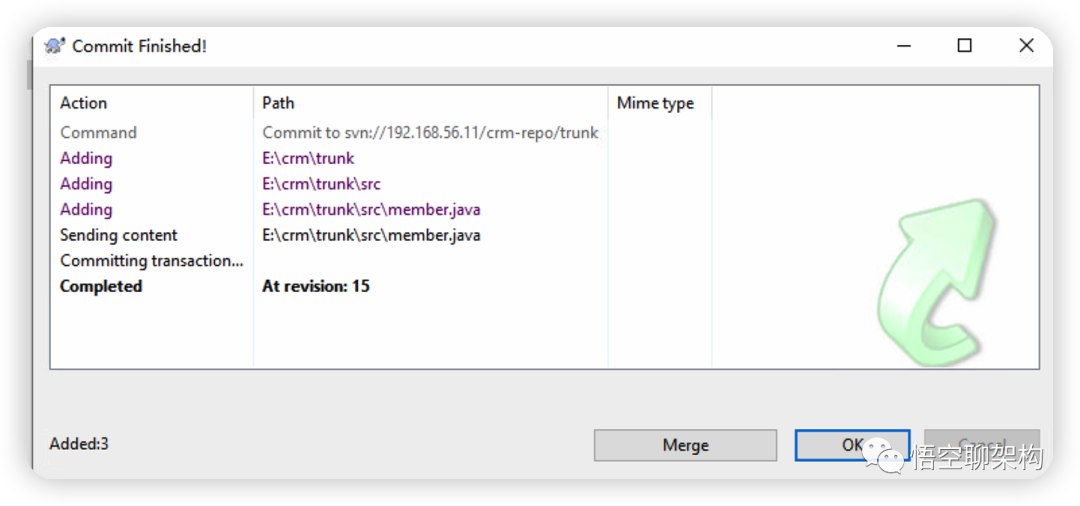Click the Committing transaction row
Screen dimensions: 1080x506
151,261
